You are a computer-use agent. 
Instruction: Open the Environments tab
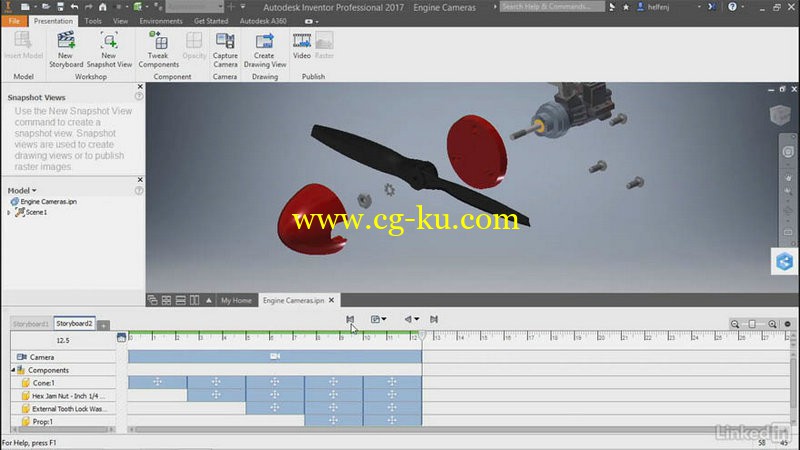point(161,21)
